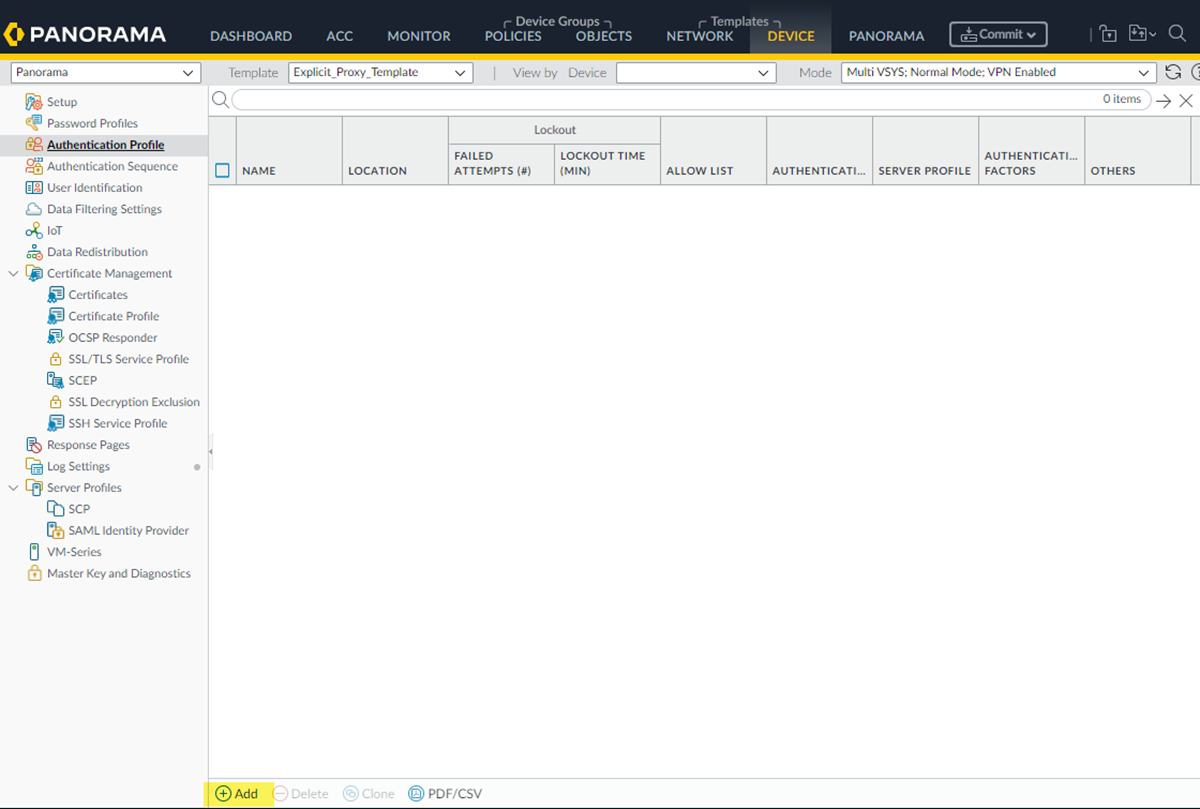Click the refresh icon next to Mode
The width and height of the screenshot is (1200, 809).
pyautogui.click(x=1173, y=72)
